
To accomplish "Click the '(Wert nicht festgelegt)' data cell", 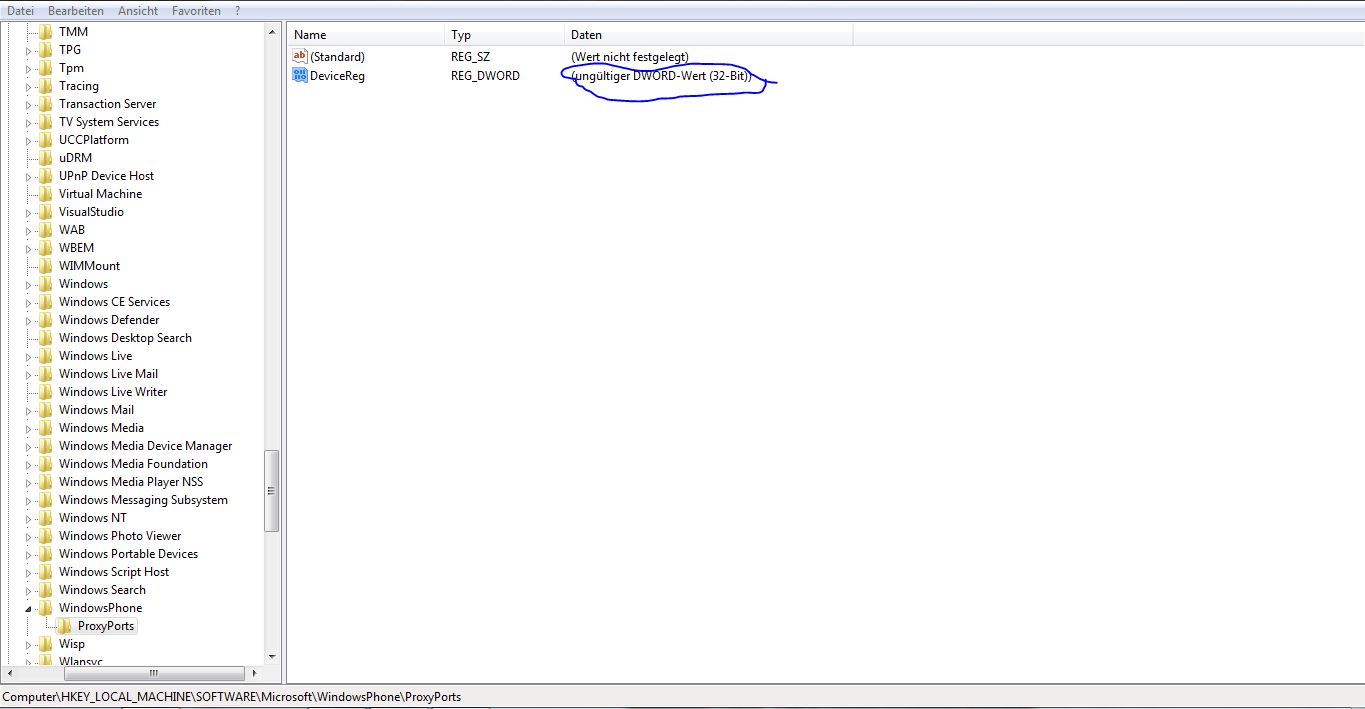I will coord(630,57).
